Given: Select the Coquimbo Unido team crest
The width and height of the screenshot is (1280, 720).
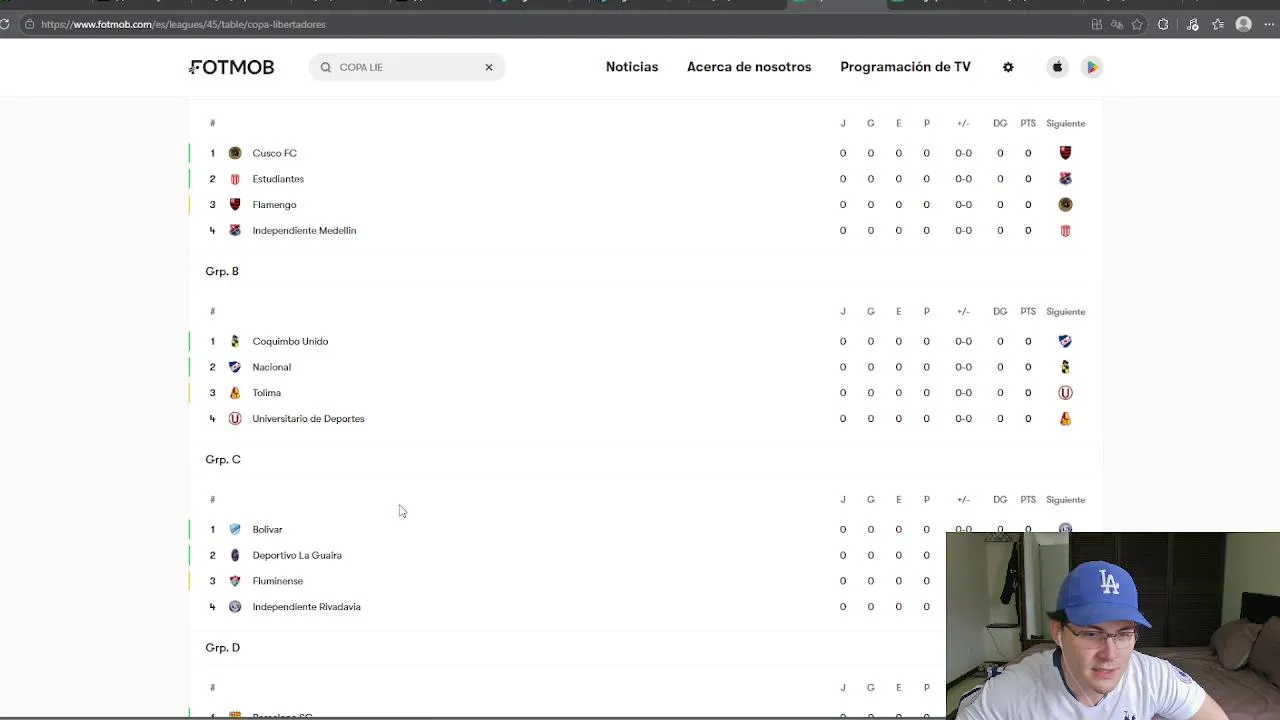Looking at the screenshot, I should [x=235, y=341].
